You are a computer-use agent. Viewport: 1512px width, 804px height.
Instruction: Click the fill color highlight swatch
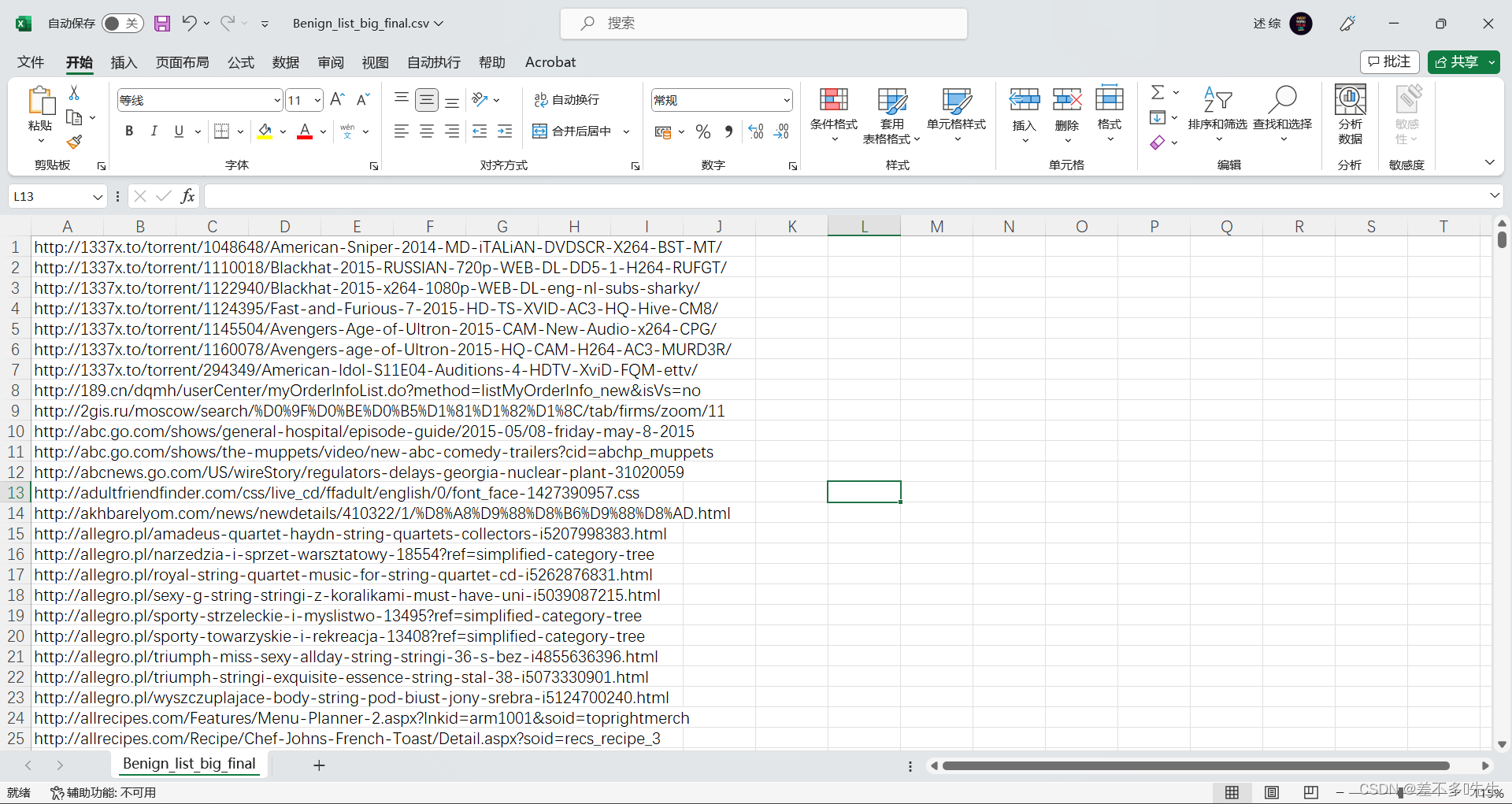tap(265, 132)
